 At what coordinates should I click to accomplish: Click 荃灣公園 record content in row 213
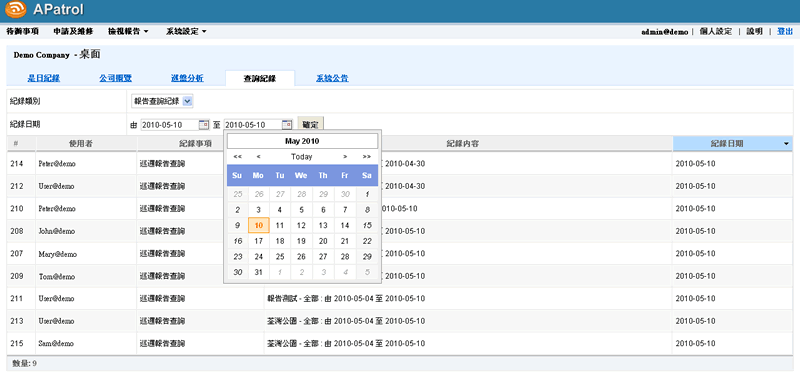pos(346,321)
